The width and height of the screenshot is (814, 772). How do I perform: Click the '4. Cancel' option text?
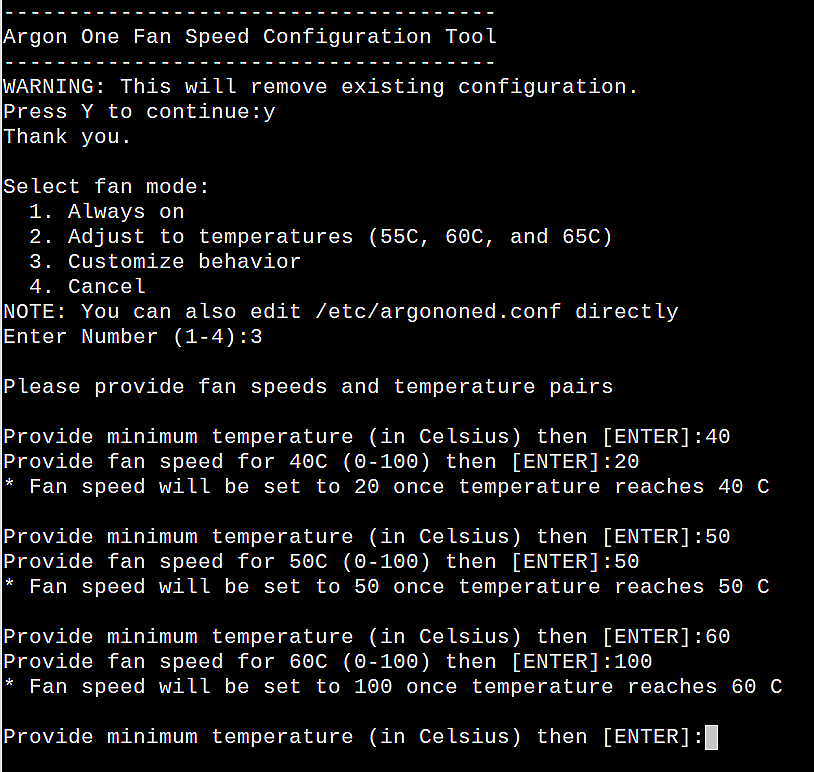[x=87, y=287]
